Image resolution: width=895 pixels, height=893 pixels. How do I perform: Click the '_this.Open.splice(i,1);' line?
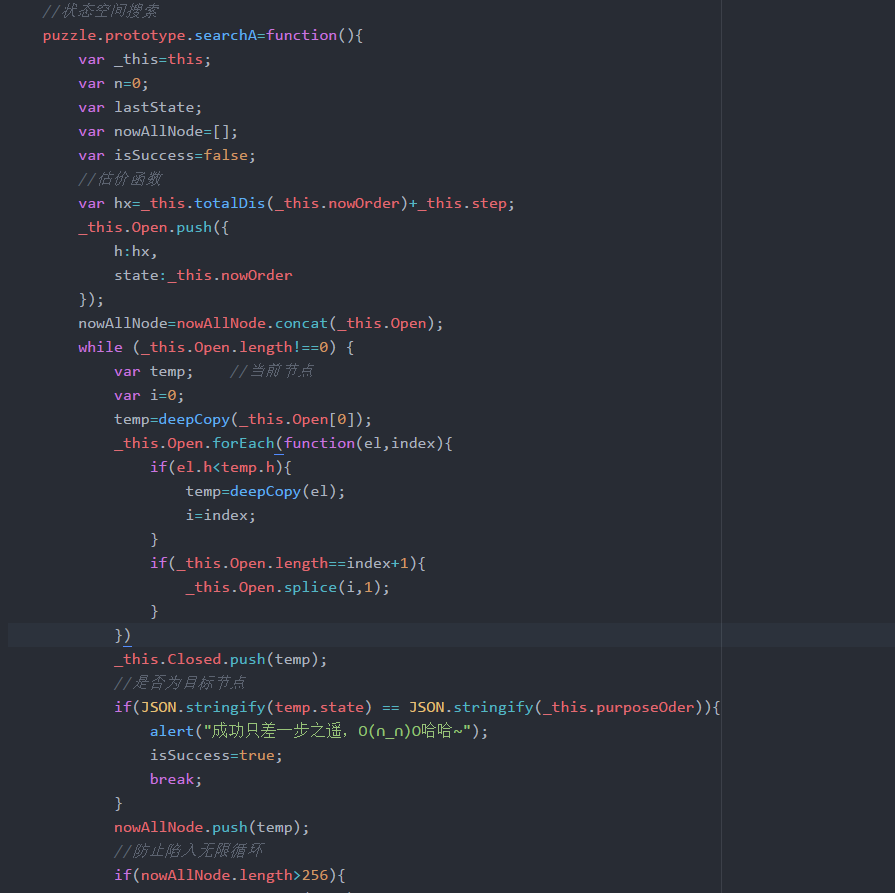click(288, 587)
